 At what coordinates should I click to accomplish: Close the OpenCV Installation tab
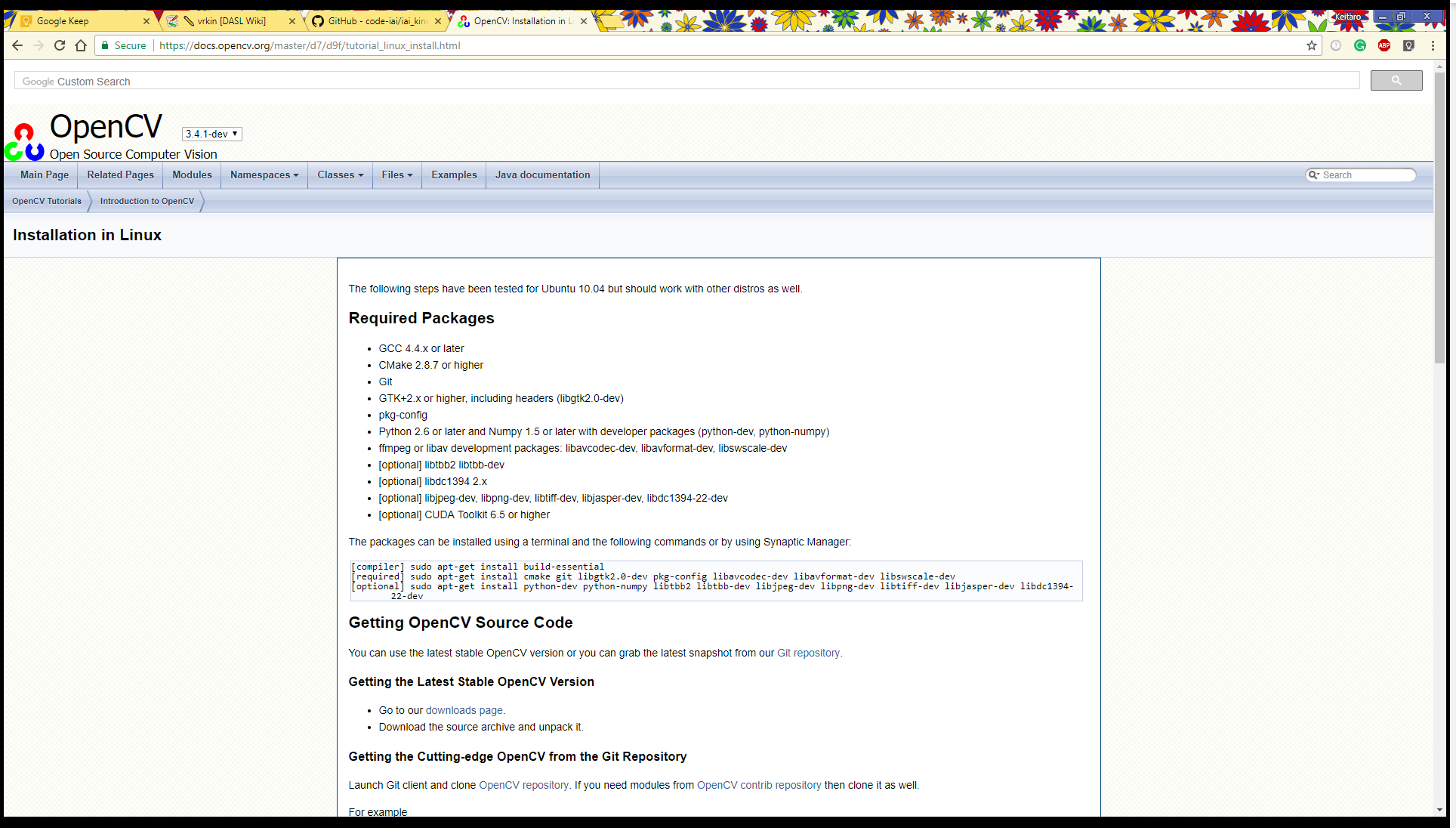[584, 21]
